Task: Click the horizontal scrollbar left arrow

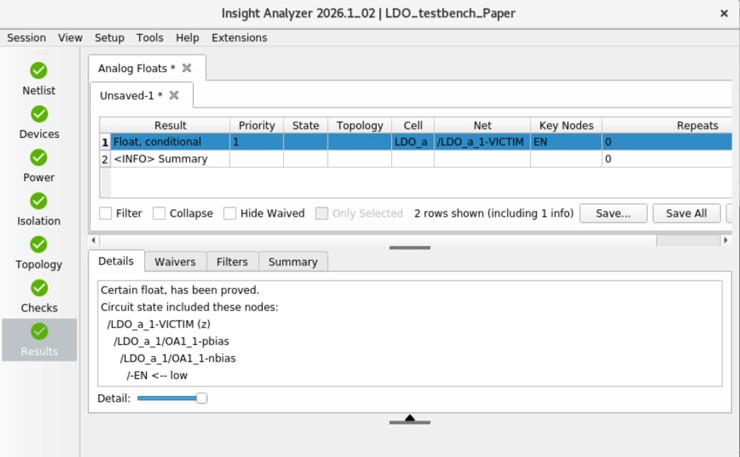Action: point(93,240)
